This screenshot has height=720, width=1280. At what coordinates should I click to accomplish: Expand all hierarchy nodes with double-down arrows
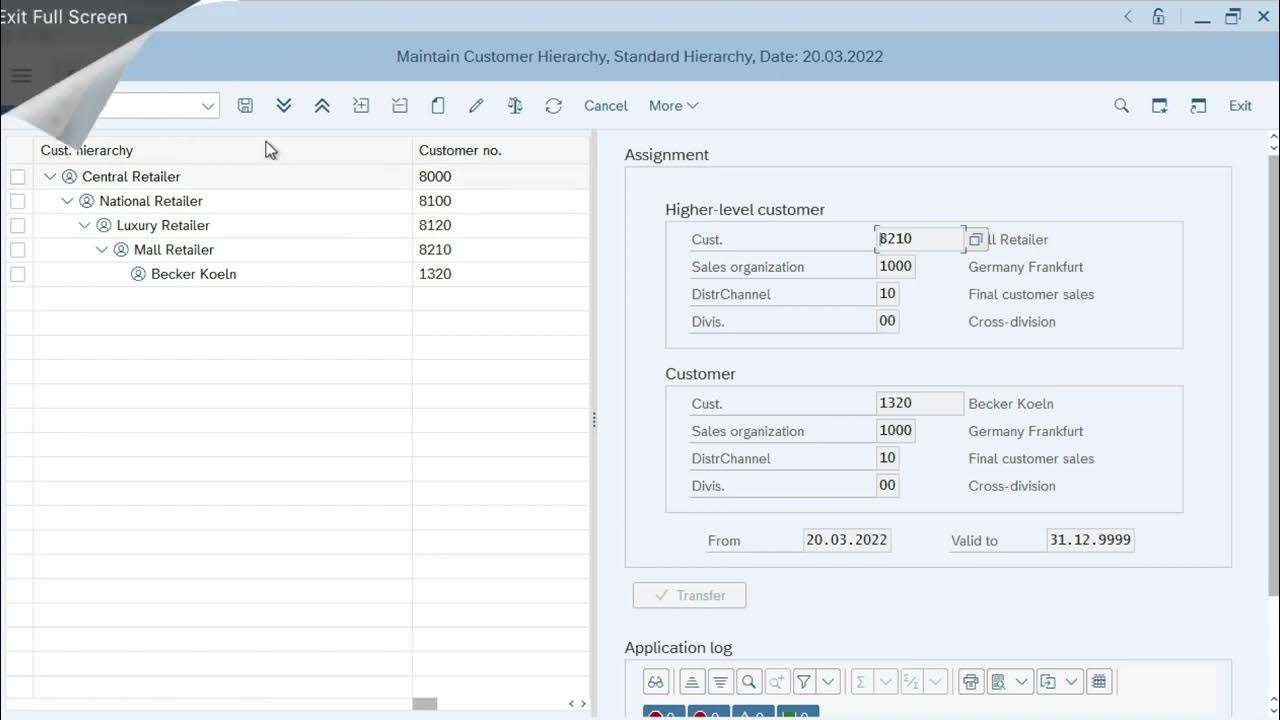tap(284, 106)
